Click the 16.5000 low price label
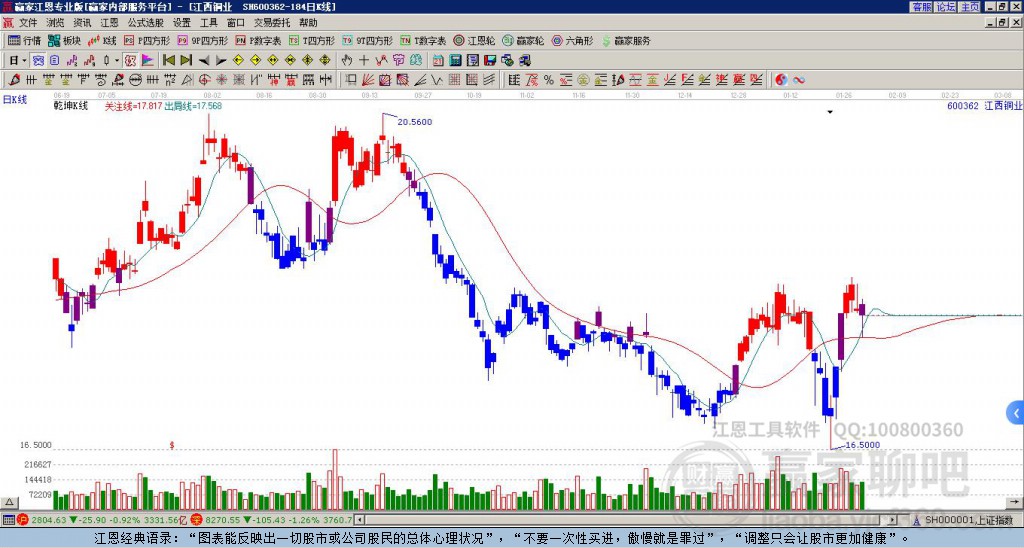1024x548 pixels. click(863, 445)
